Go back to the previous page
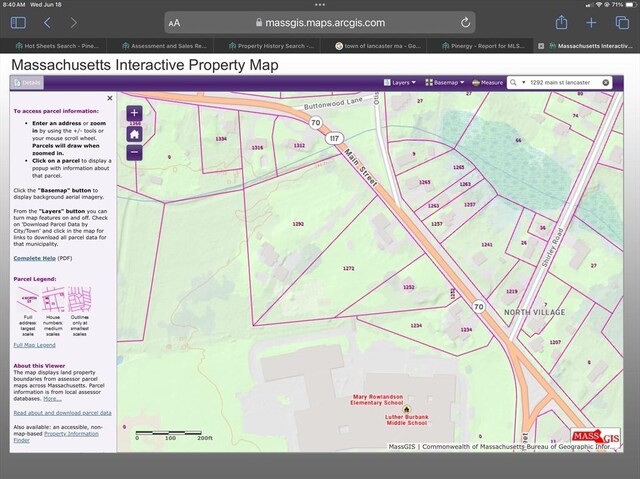This screenshot has width=640, height=479. click(47, 22)
